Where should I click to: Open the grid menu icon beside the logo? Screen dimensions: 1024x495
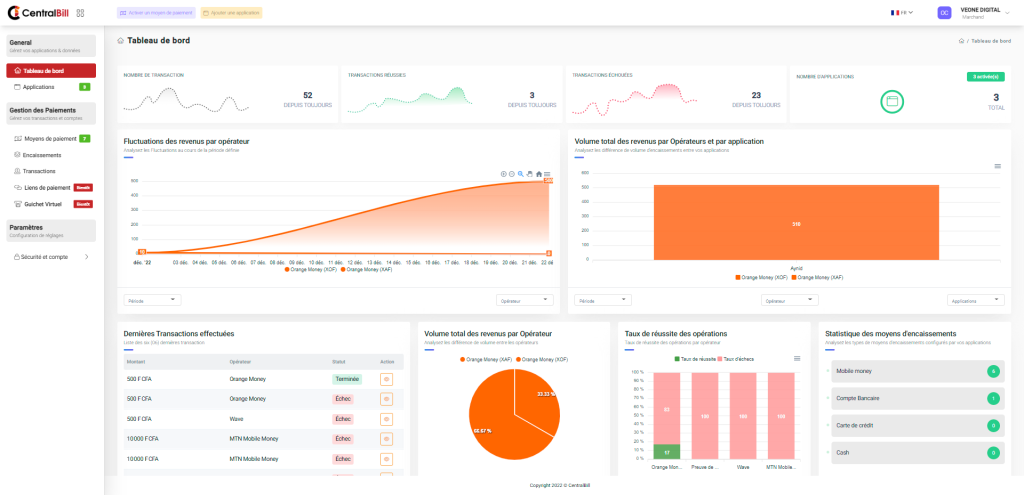[x=80, y=12]
